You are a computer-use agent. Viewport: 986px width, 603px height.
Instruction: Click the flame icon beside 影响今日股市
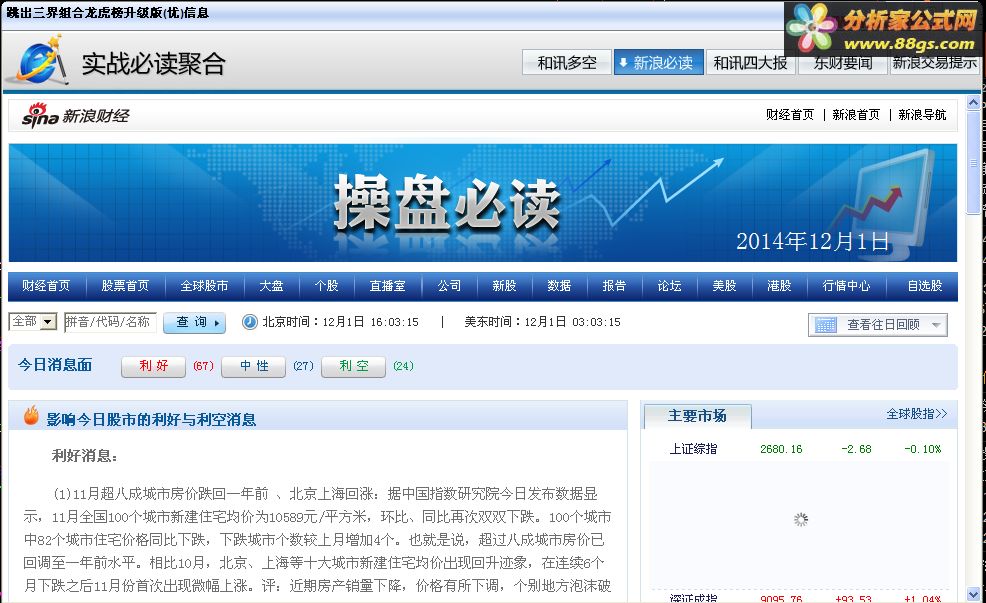click(31, 416)
